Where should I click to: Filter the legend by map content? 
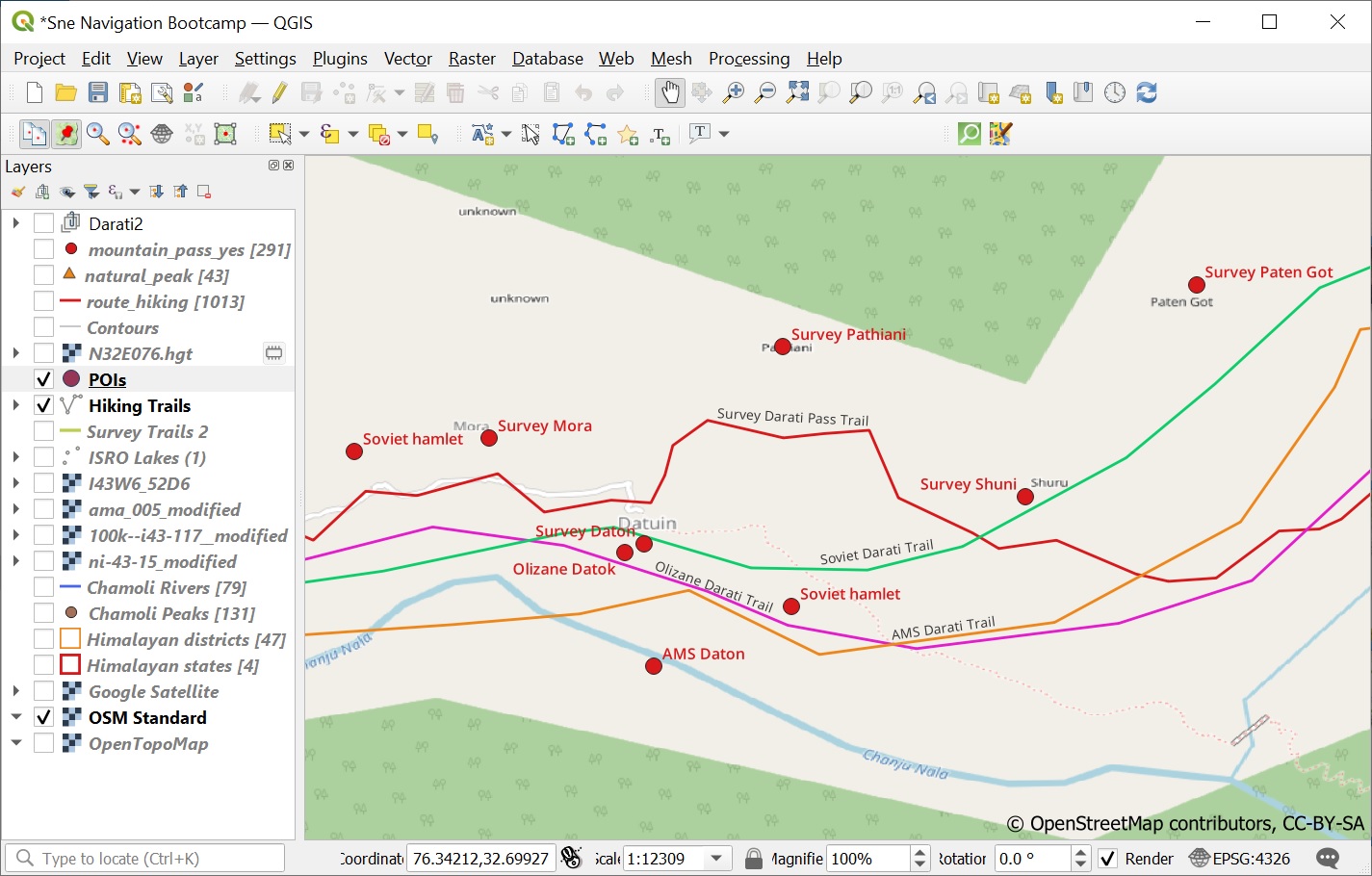point(91,192)
